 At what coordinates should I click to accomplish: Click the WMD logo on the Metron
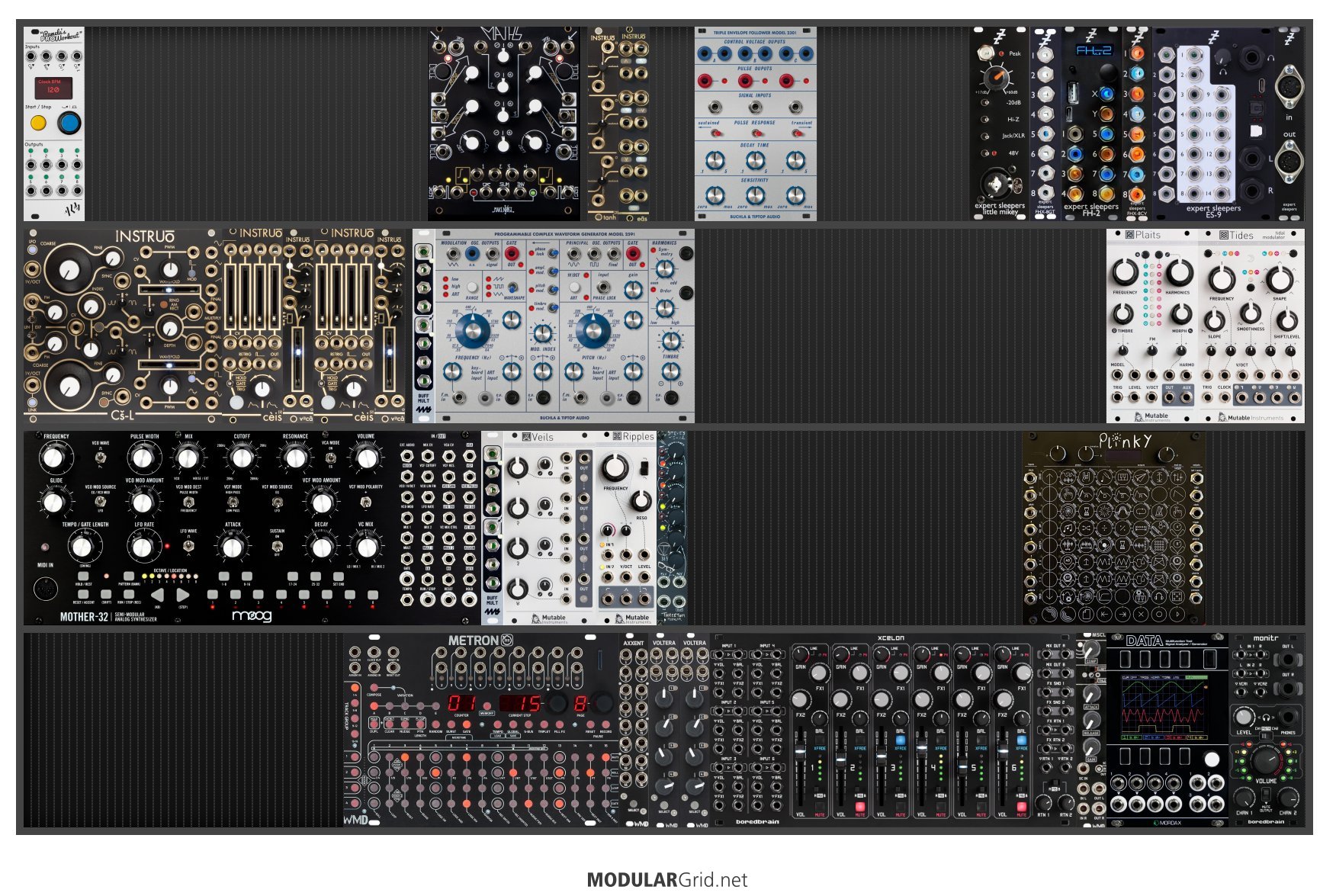click(x=355, y=820)
